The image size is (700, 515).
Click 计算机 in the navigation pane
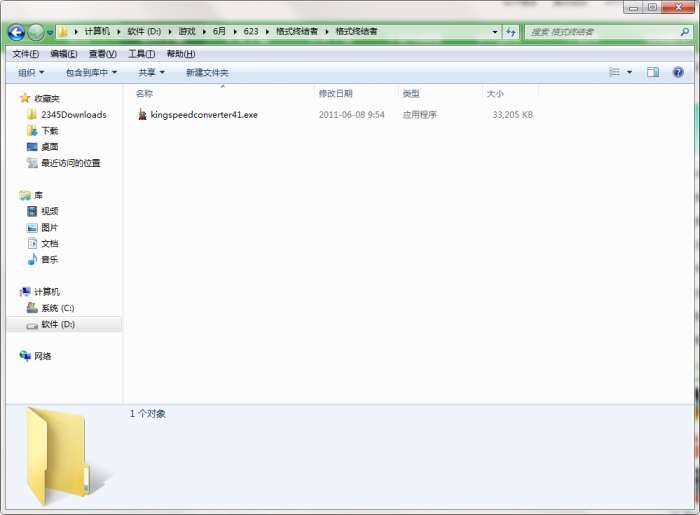[x=47, y=292]
